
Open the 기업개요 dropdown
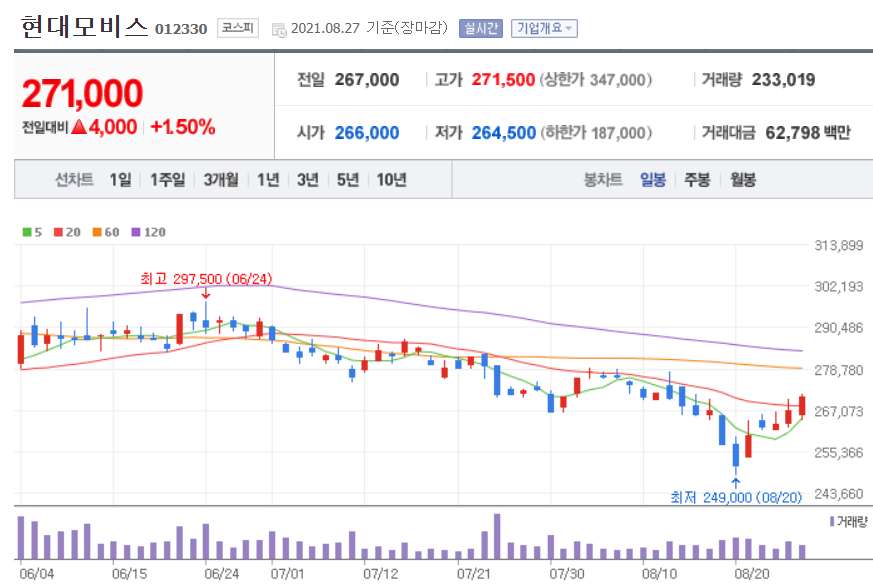[x=544, y=28]
